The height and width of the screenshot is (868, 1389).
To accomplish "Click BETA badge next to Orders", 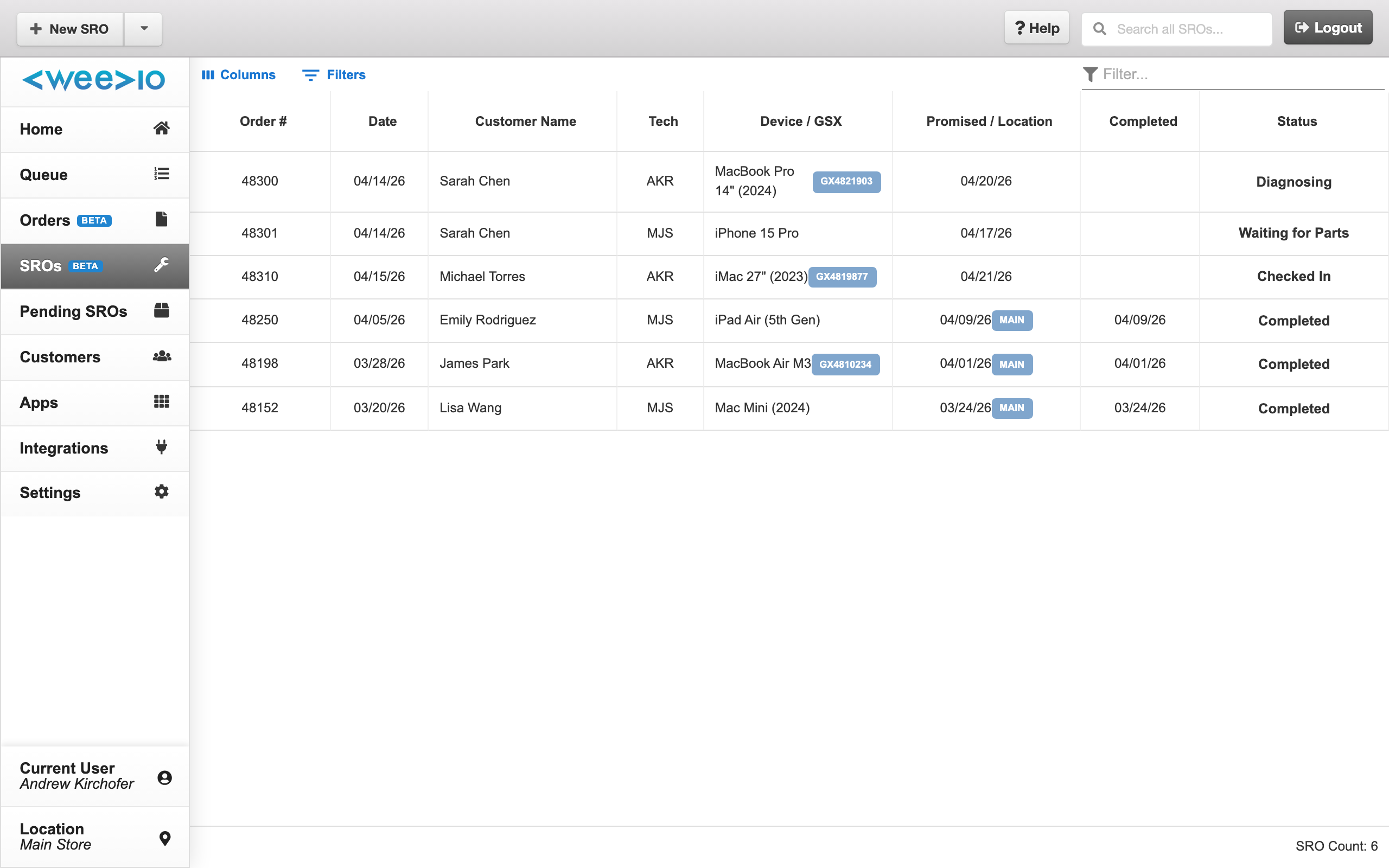I will click(94, 220).
